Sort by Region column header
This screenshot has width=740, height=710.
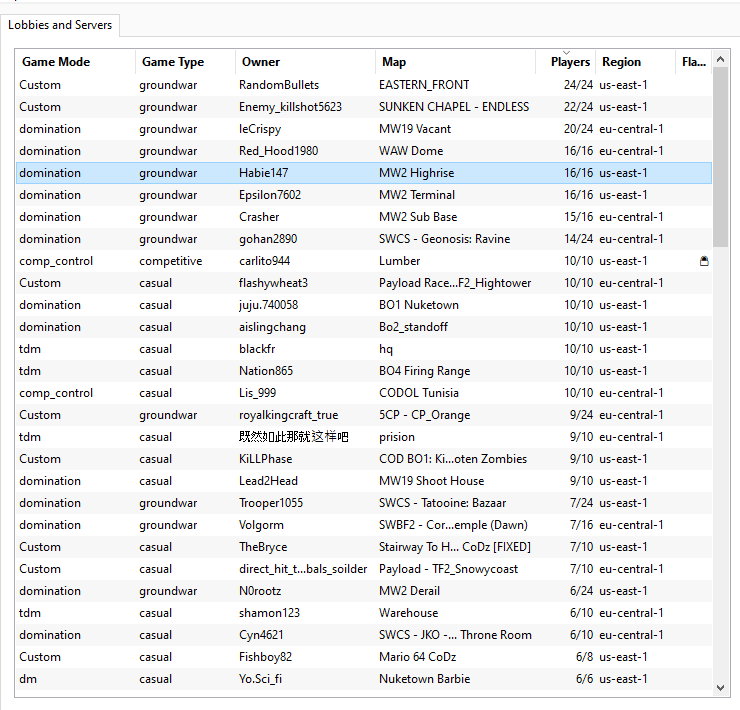click(x=635, y=62)
